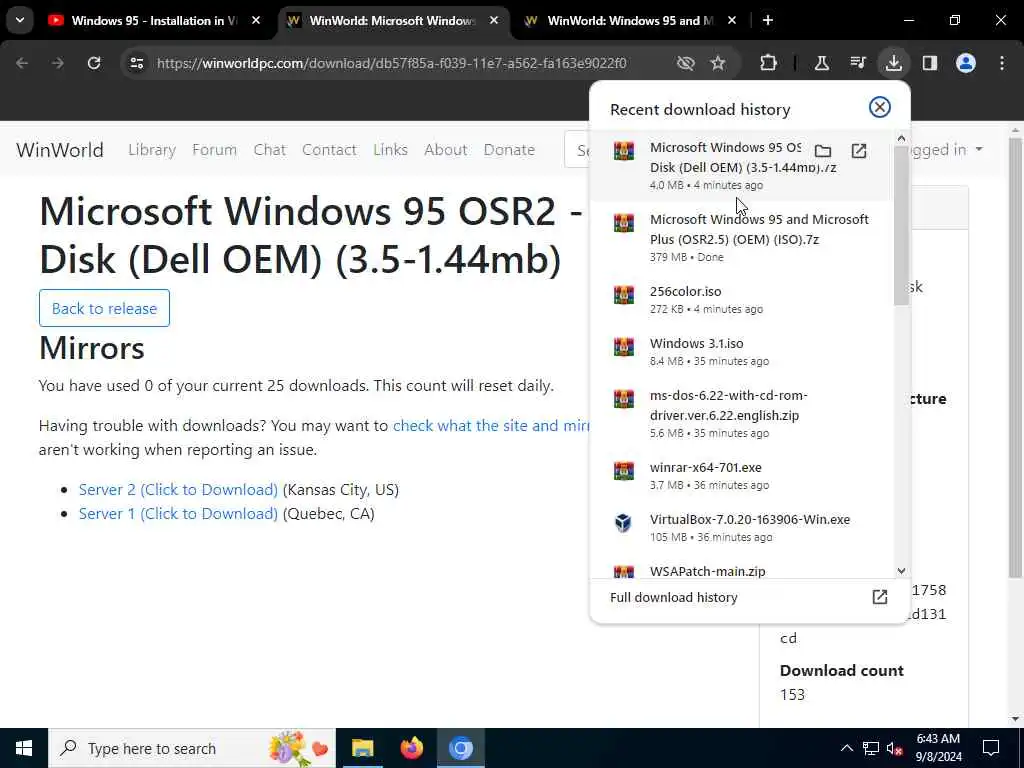Download from Server 2 Kansas City
Viewport: 1024px width, 768px height.
pyautogui.click(x=178, y=490)
